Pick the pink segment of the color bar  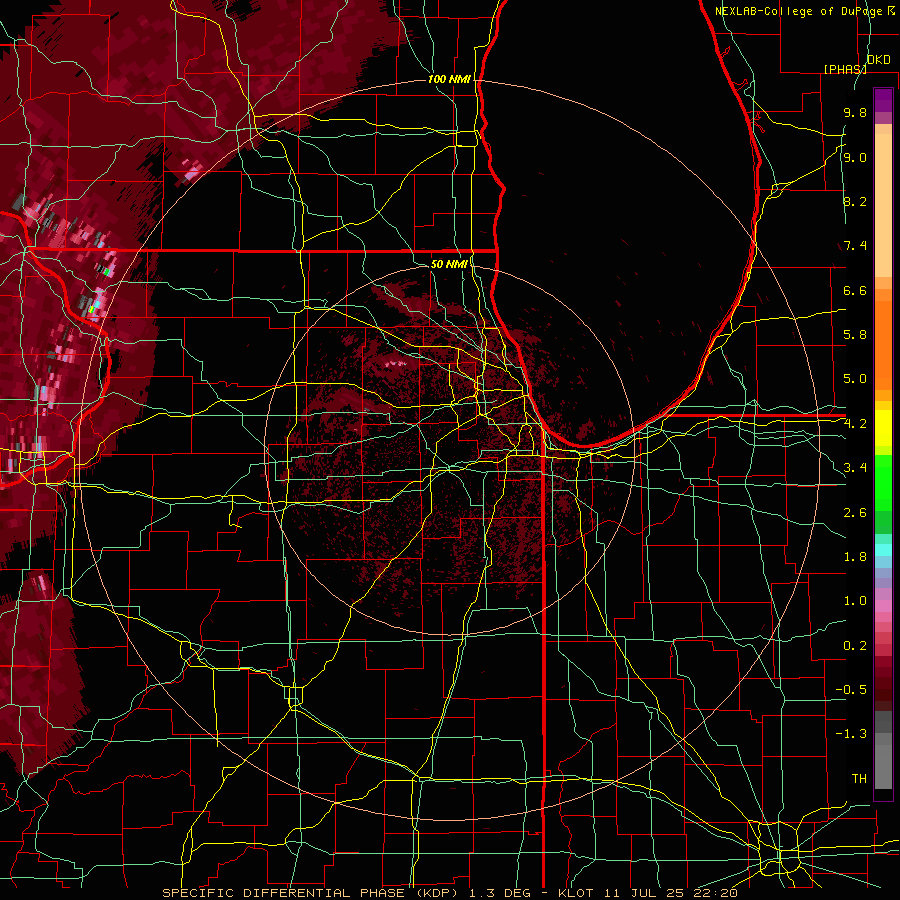(883, 606)
